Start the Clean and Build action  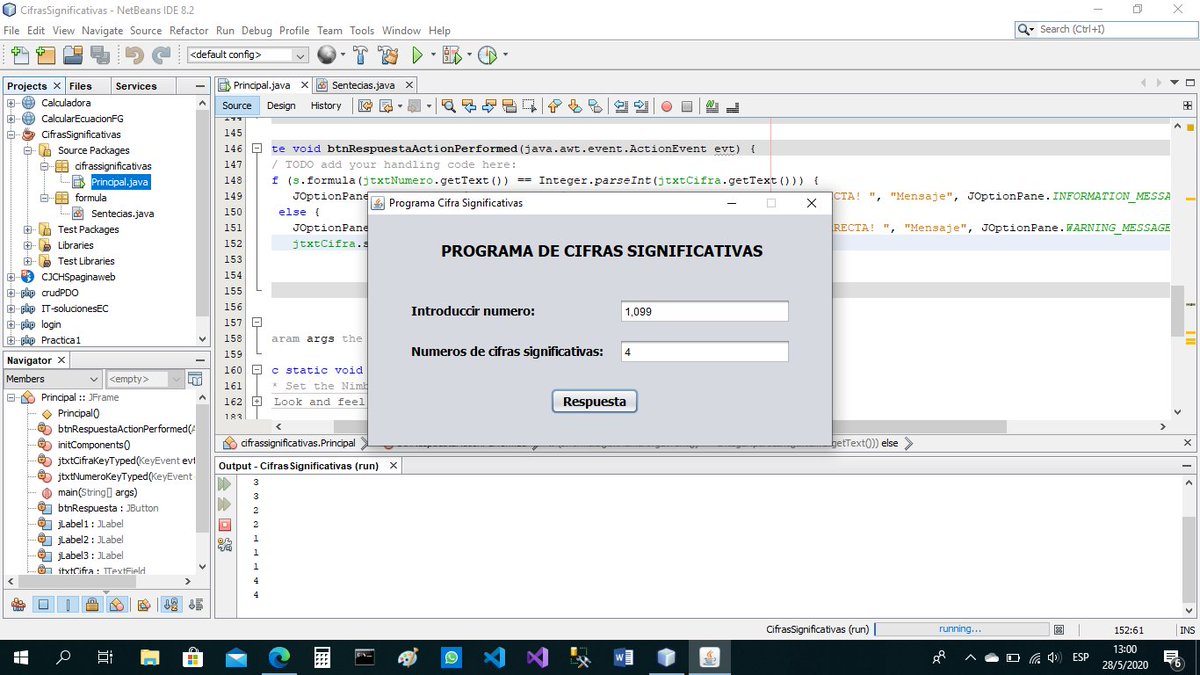(x=387, y=55)
